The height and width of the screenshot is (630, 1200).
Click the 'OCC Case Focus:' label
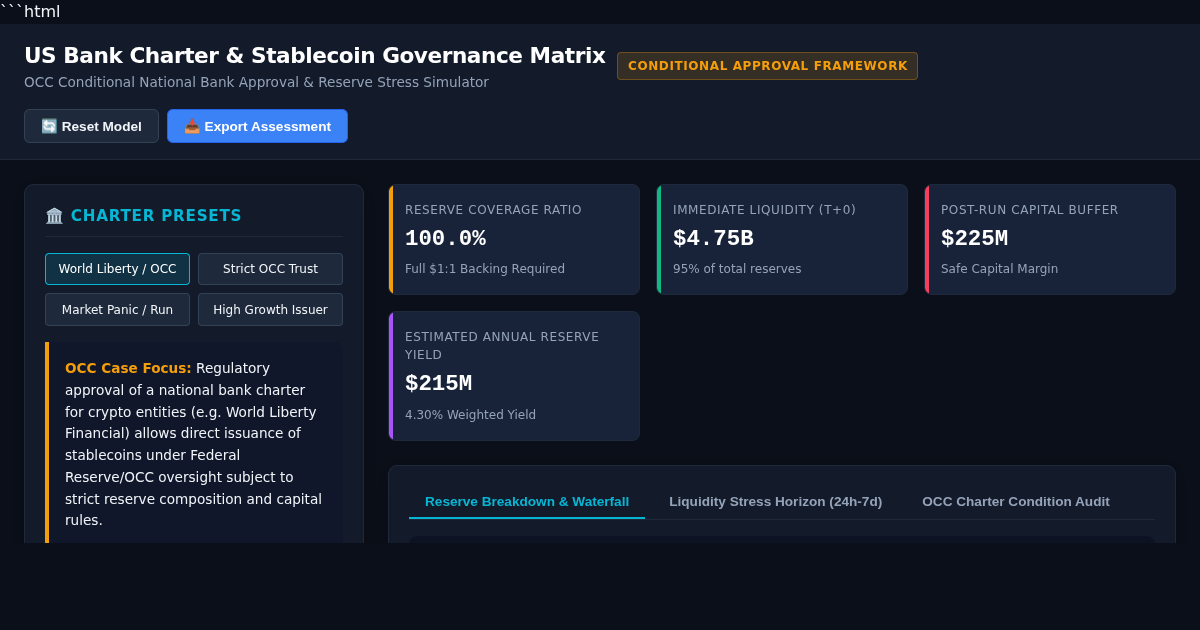(128, 368)
